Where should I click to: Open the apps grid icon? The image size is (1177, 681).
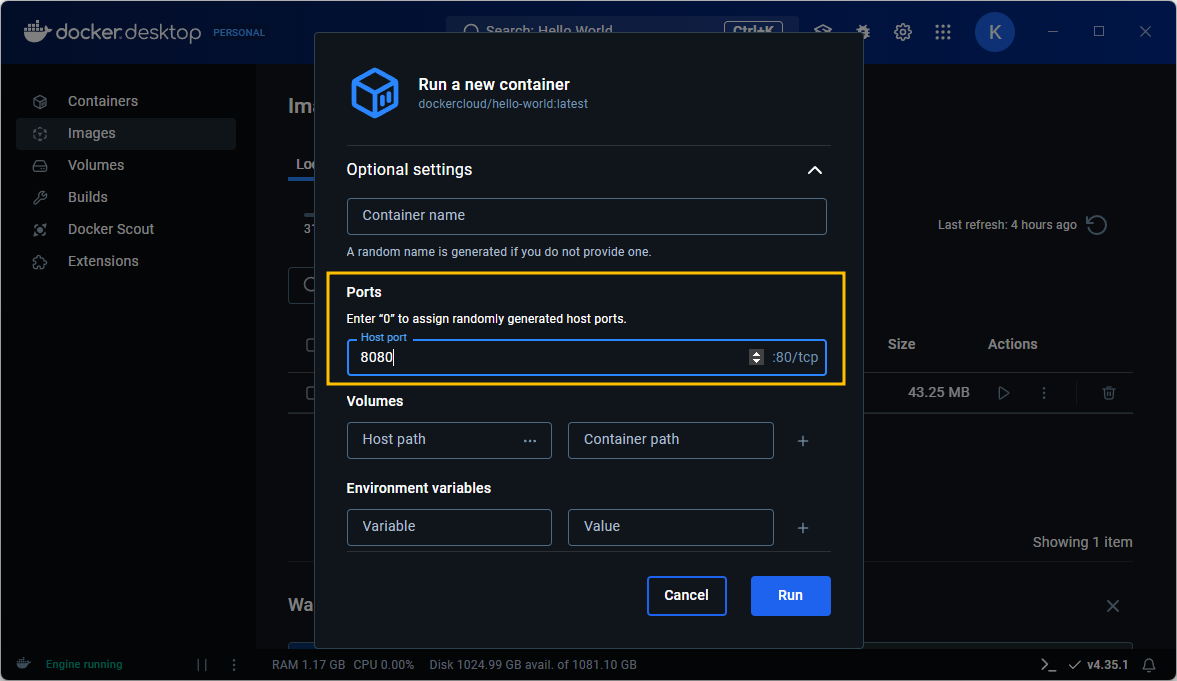[x=943, y=32]
